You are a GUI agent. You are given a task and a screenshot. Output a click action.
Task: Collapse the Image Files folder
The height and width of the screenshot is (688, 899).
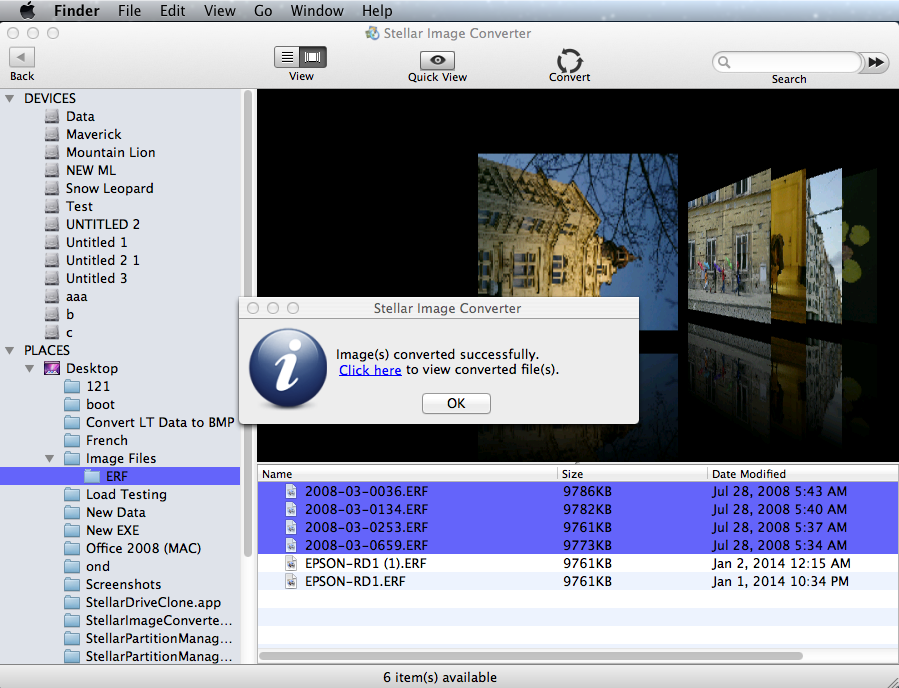click(x=50, y=459)
